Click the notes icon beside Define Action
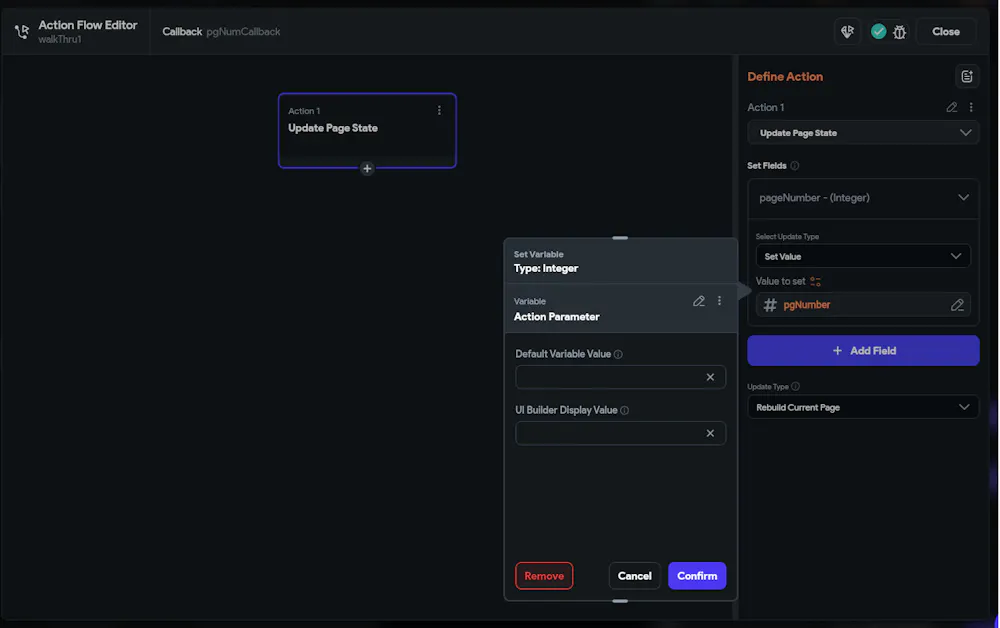 [967, 77]
